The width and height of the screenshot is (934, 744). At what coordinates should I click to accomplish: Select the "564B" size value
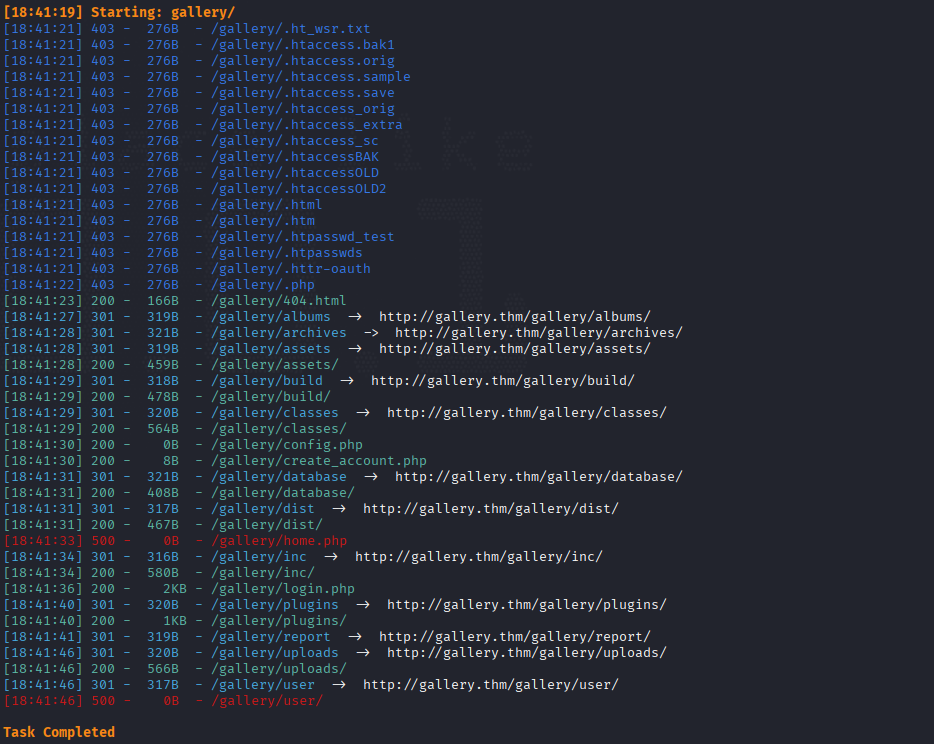click(163, 429)
